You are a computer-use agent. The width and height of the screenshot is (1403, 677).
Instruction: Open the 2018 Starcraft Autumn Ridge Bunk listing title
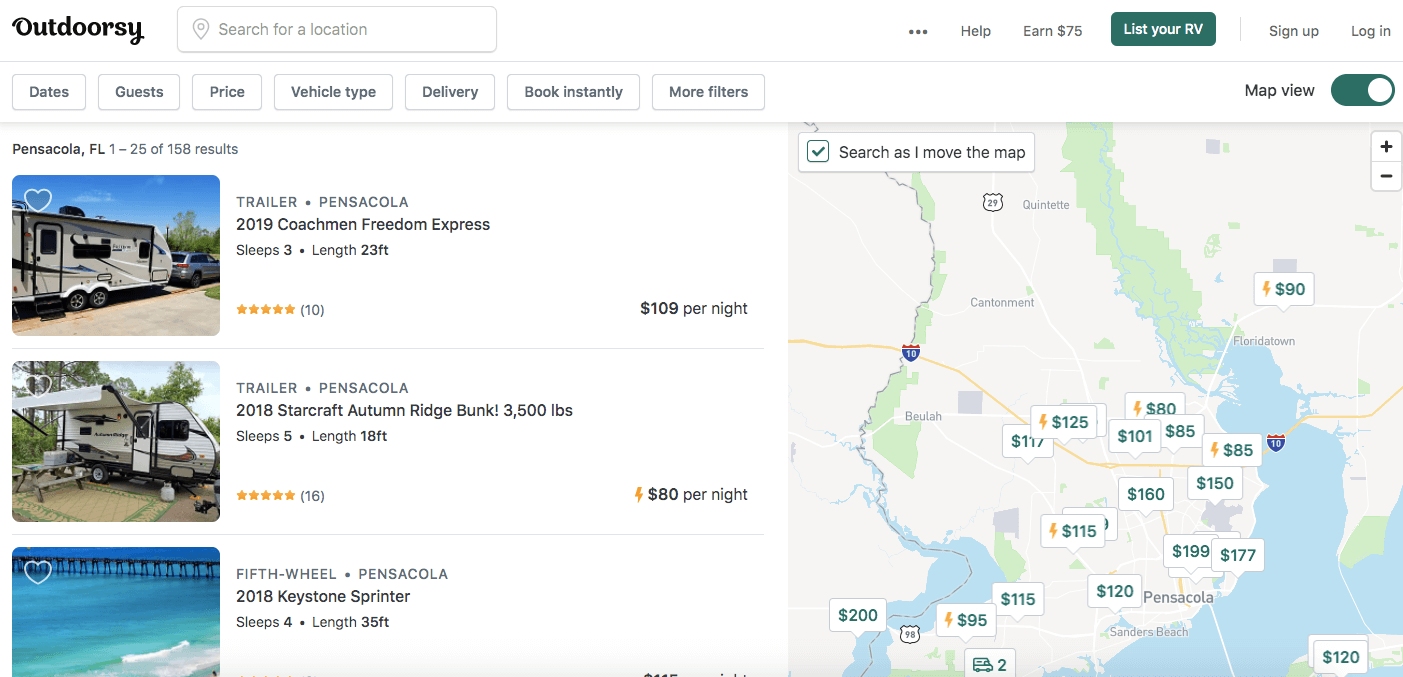coord(404,410)
